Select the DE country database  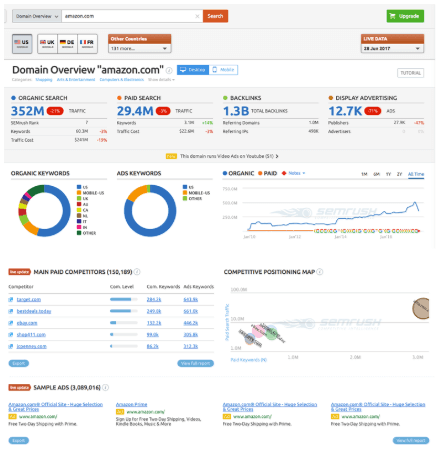[67, 44]
